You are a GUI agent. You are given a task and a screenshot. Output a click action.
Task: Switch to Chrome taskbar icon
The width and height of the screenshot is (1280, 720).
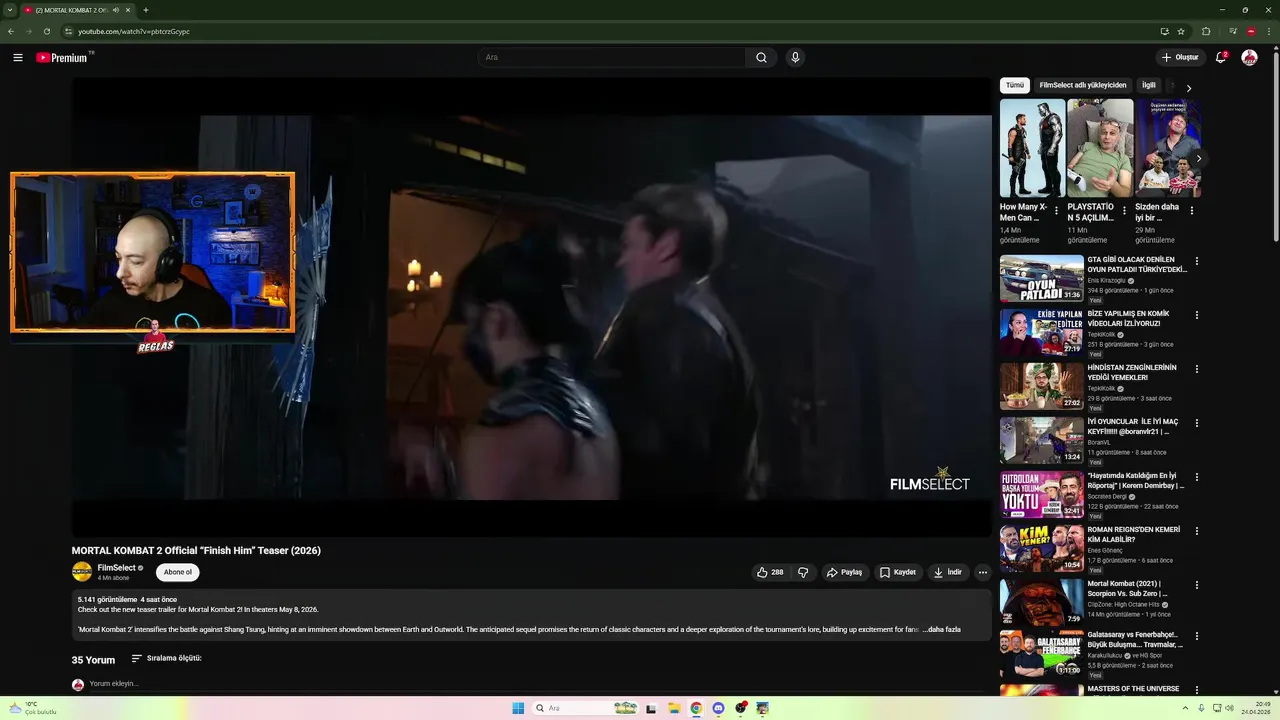tap(696, 708)
